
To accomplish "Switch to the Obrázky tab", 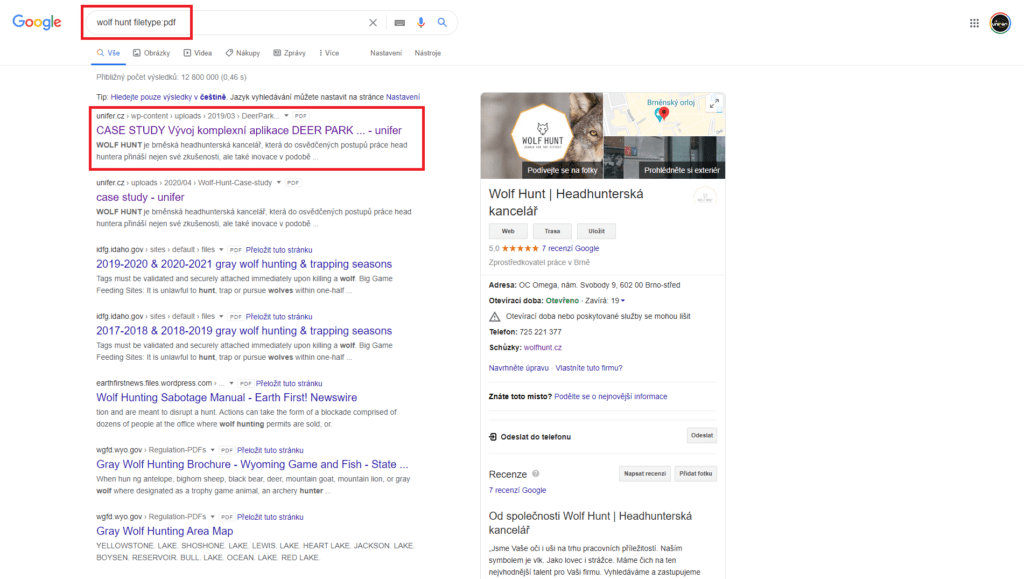I will tap(151, 53).
